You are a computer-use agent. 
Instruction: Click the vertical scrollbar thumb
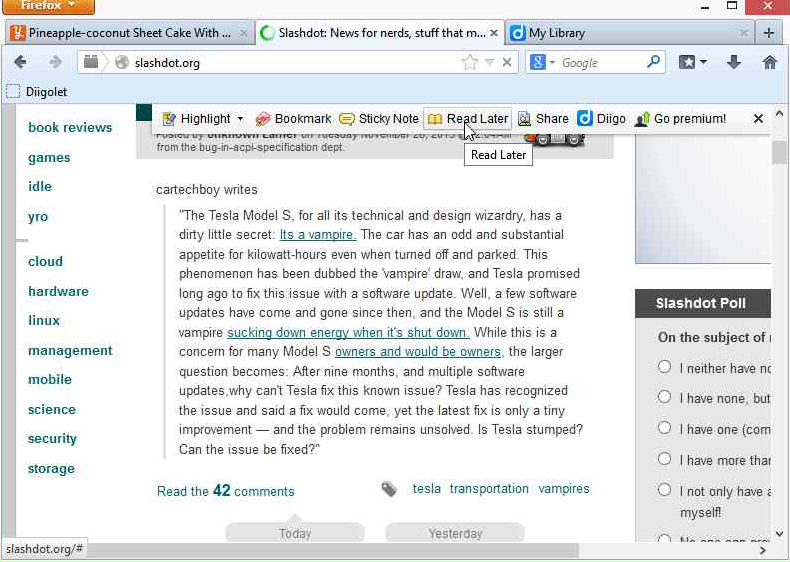[779, 152]
